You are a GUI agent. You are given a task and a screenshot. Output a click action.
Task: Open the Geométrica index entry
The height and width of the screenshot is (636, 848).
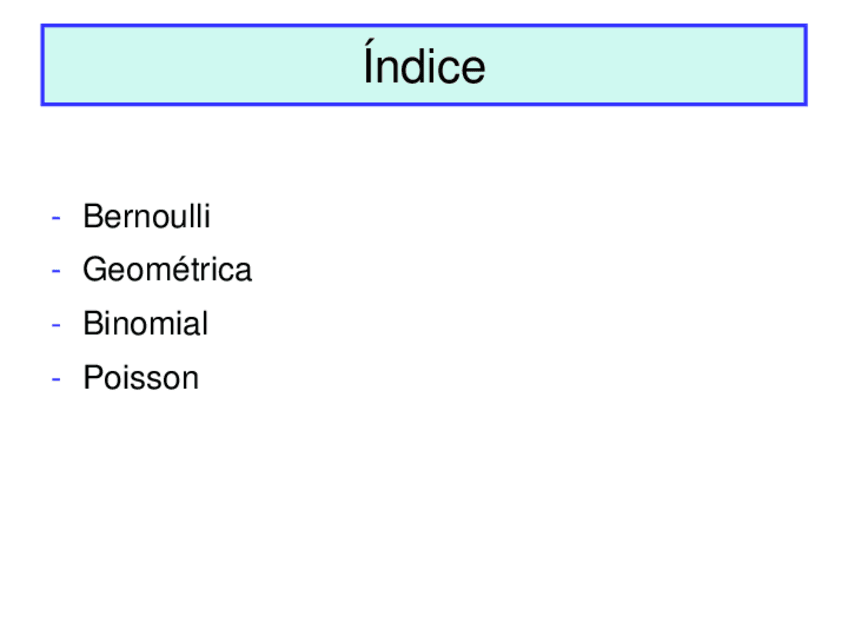pos(167,270)
